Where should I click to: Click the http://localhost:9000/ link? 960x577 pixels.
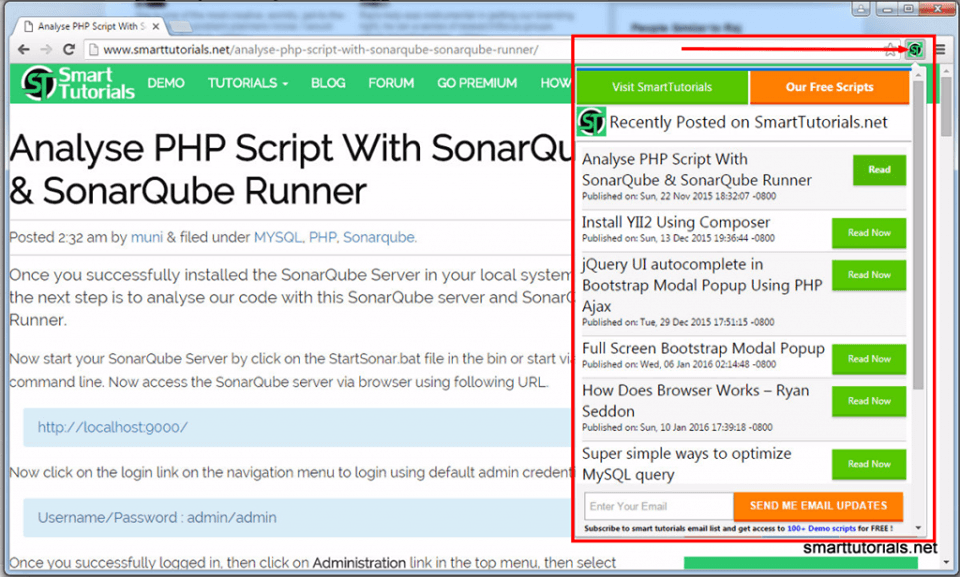click(x=113, y=427)
